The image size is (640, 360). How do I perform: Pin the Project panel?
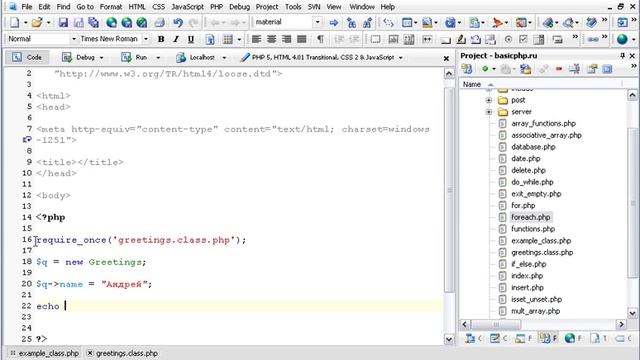pos(622,56)
